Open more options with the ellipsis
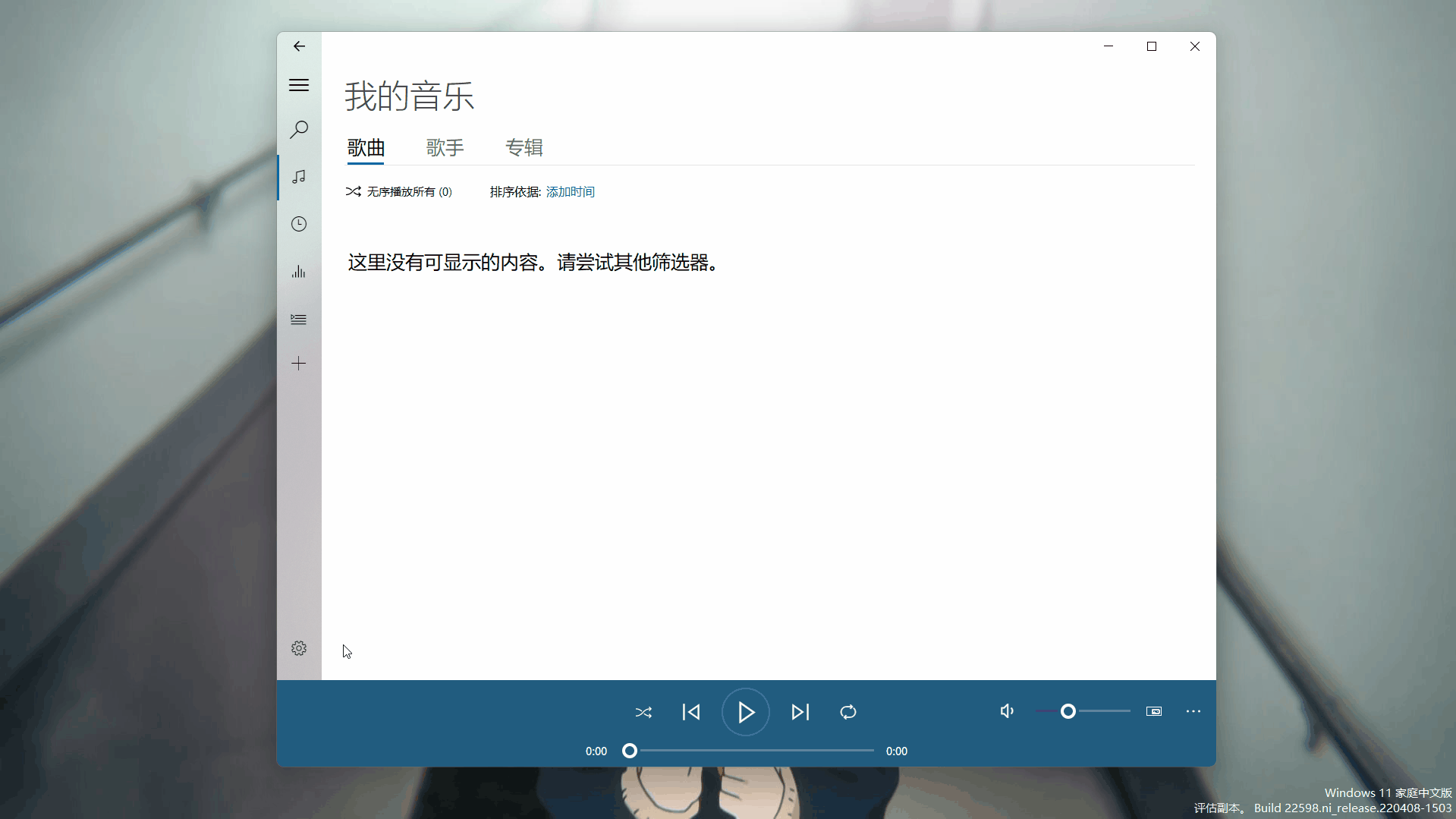 1193,711
